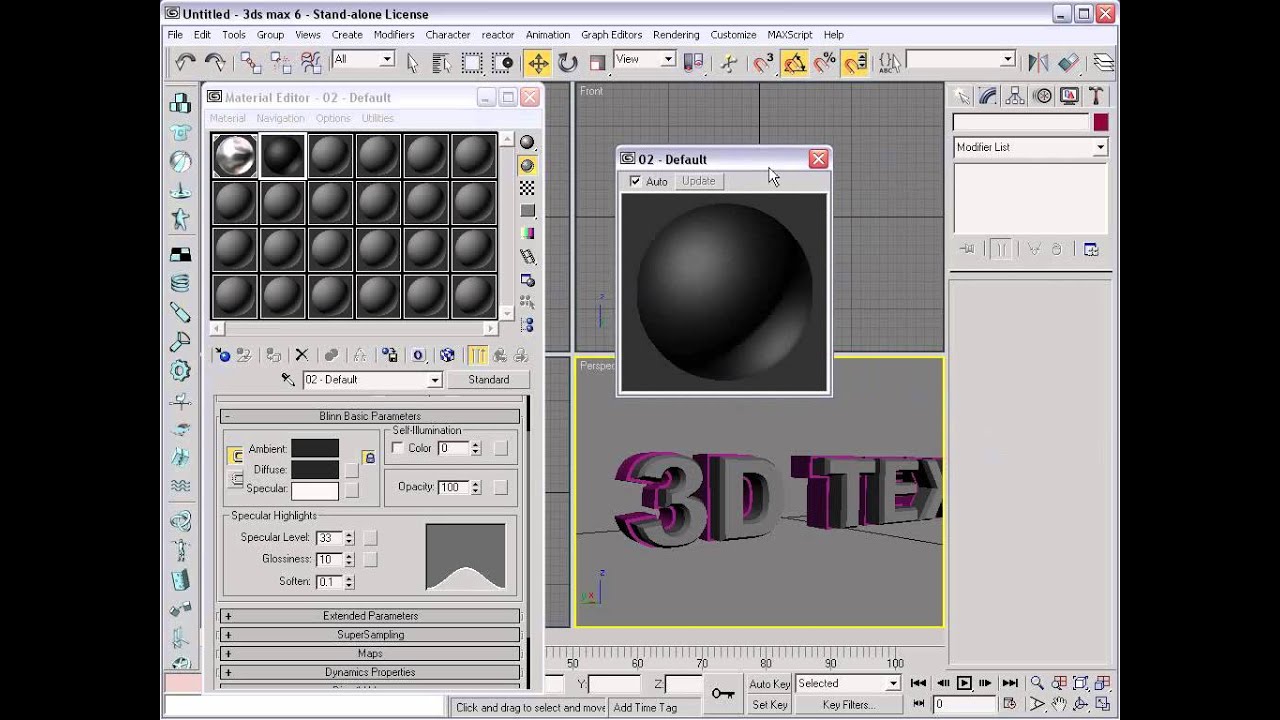Viewport: 1280px width, 720px height.
Task: Enable Self-Illumination Color checkbox
Action: click(398, 448)
